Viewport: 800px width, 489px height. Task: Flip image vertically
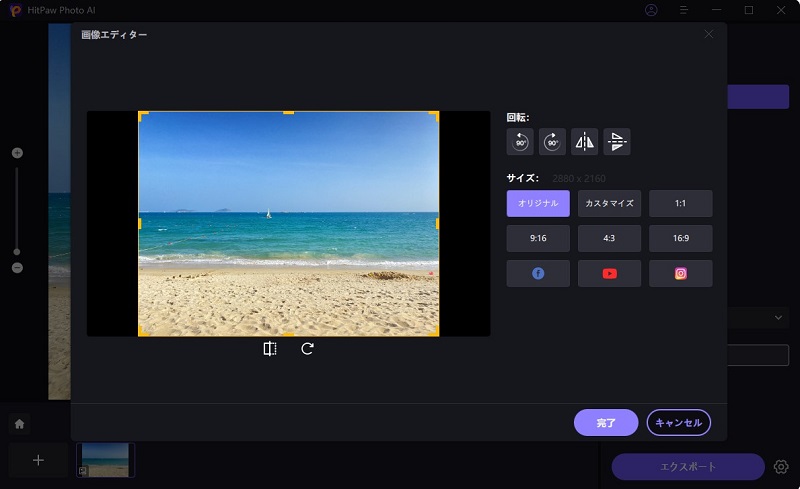click(616, 141)
